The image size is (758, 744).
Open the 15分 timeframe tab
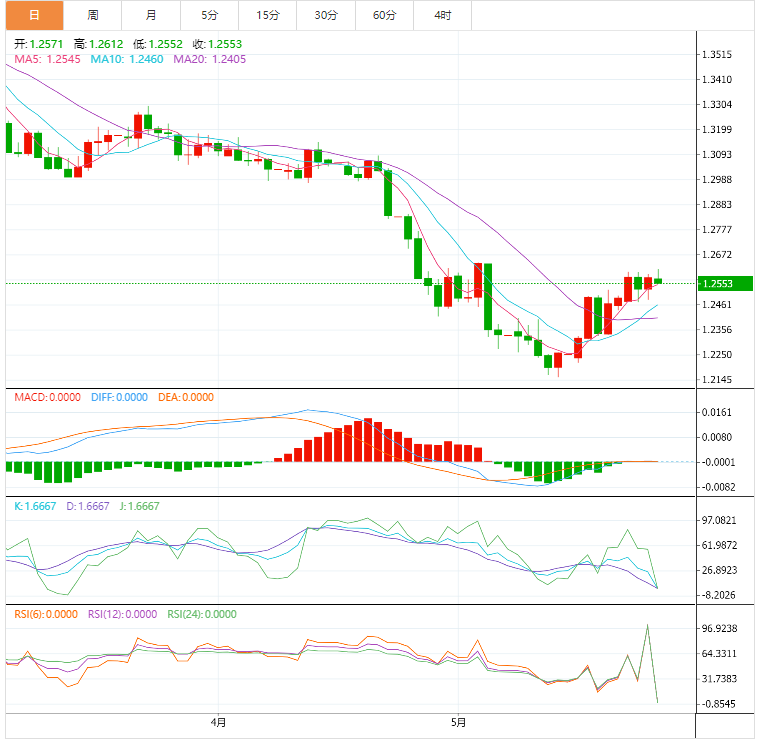(268, 15)
